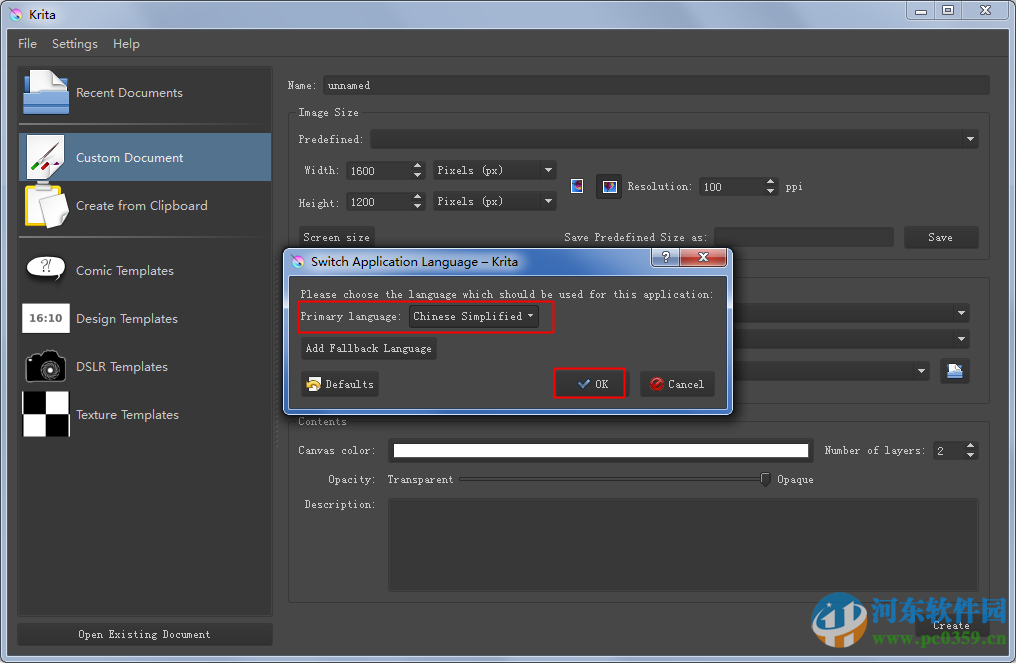Expand the profile dropdown beside the import icon
The height and width of the screenshot is (663, 1016).
coord(921,371)
